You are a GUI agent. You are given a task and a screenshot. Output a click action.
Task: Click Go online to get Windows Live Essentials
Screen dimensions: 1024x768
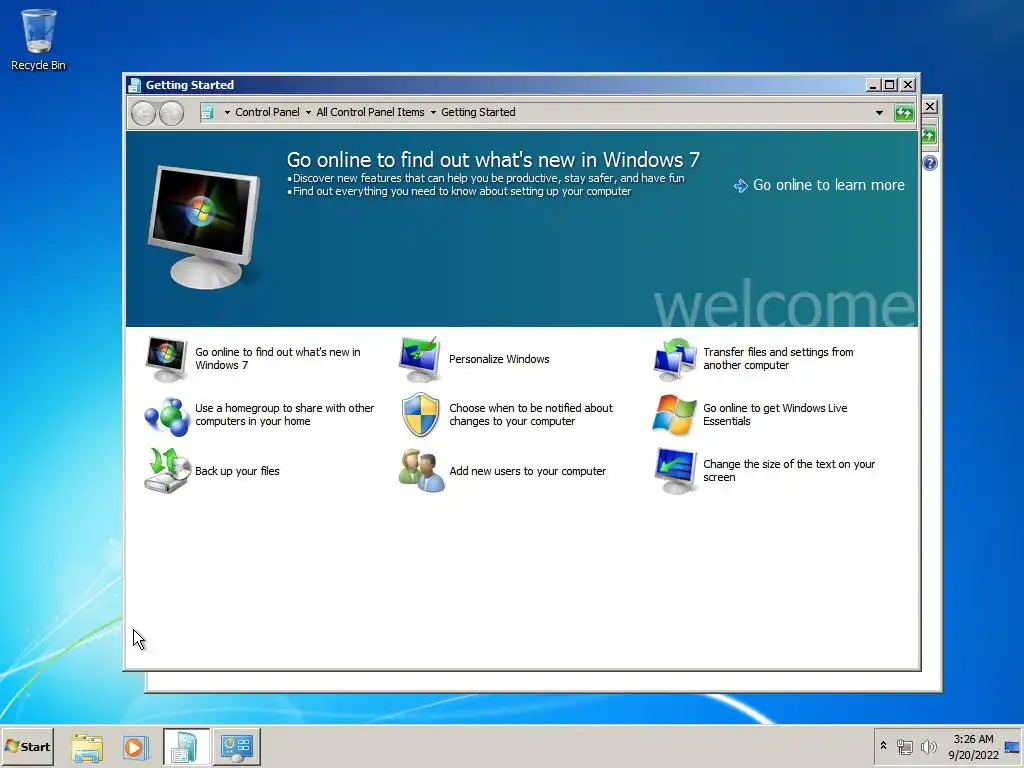tap(775, 415)
